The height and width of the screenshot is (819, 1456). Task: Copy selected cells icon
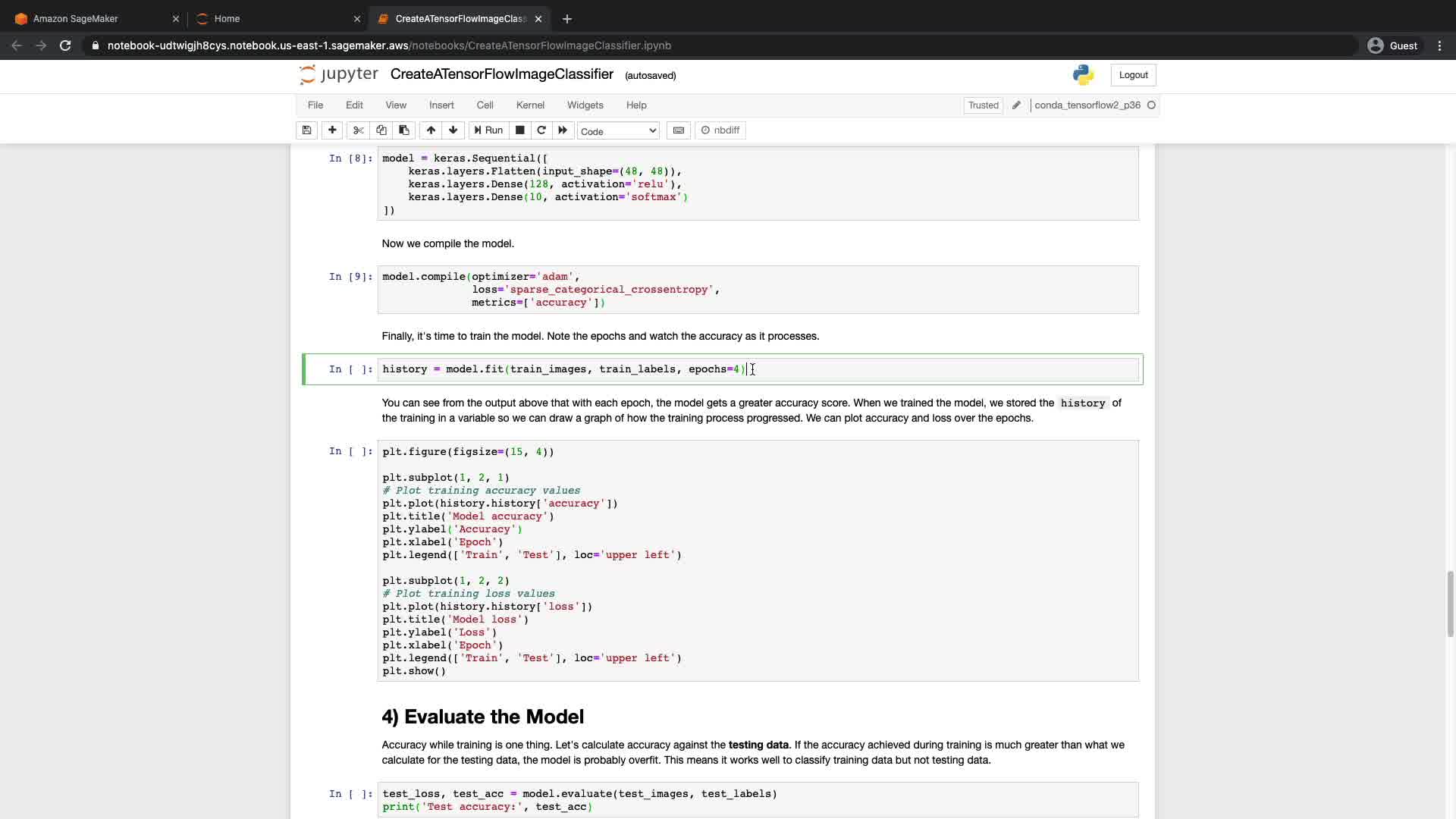point(381,130)
